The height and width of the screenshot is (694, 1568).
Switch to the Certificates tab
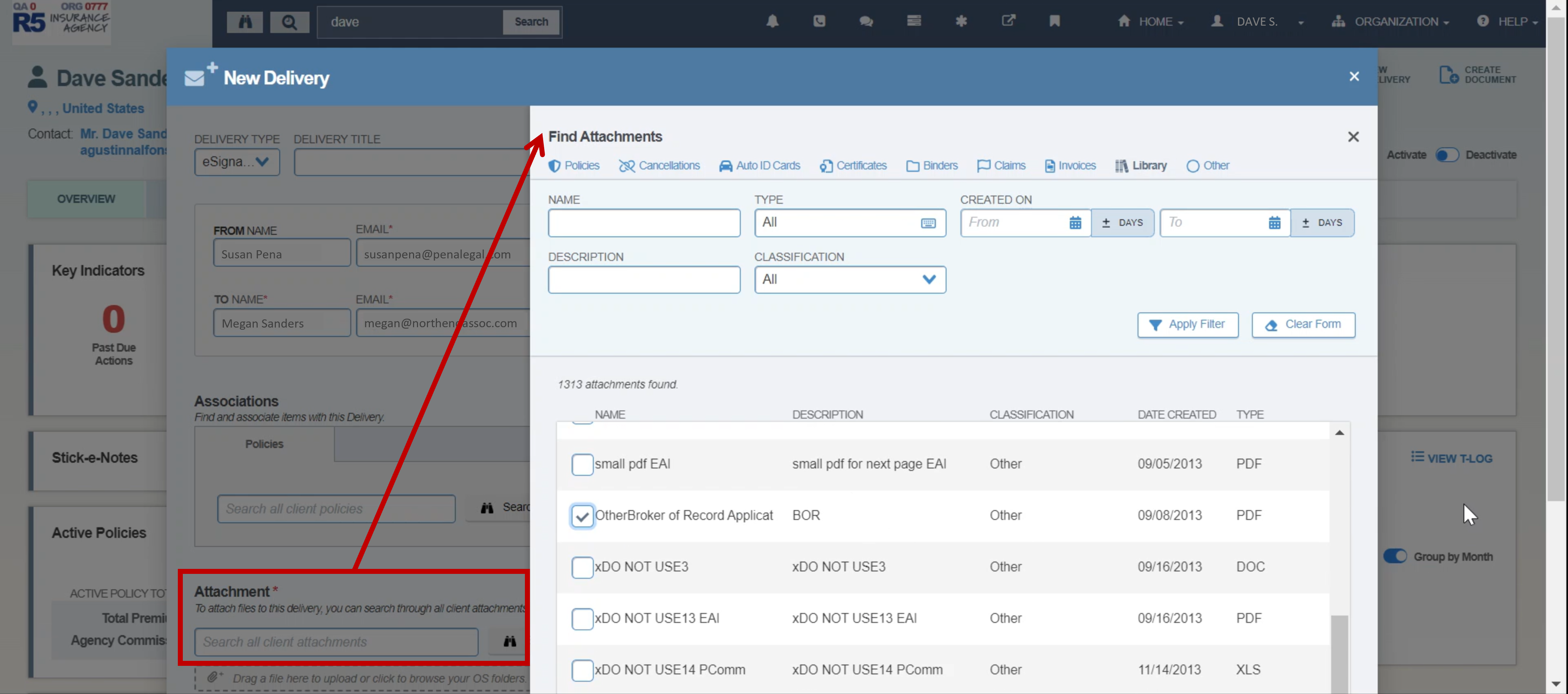point(853,166)
